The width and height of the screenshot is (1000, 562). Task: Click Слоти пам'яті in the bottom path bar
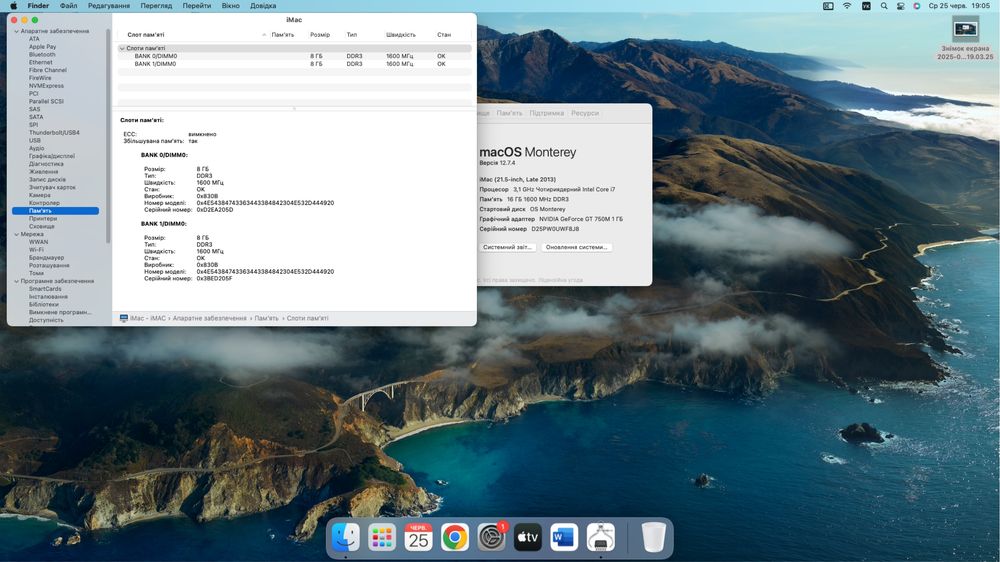[x=307, y=318]
